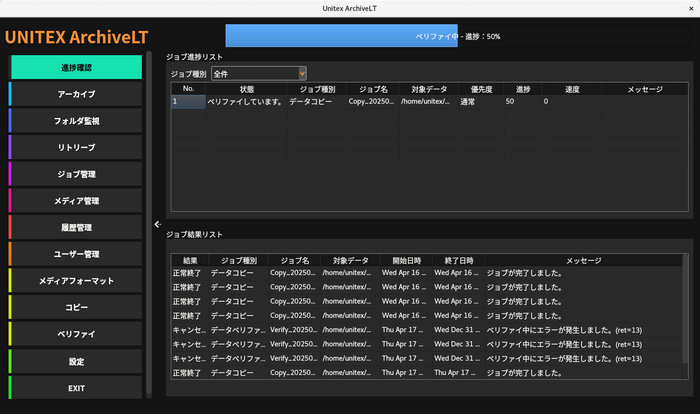The height and width of the screenshot is (414, 700).
Task: Open the ジョブ管理 menu item
Action: [x=76, y=174]
